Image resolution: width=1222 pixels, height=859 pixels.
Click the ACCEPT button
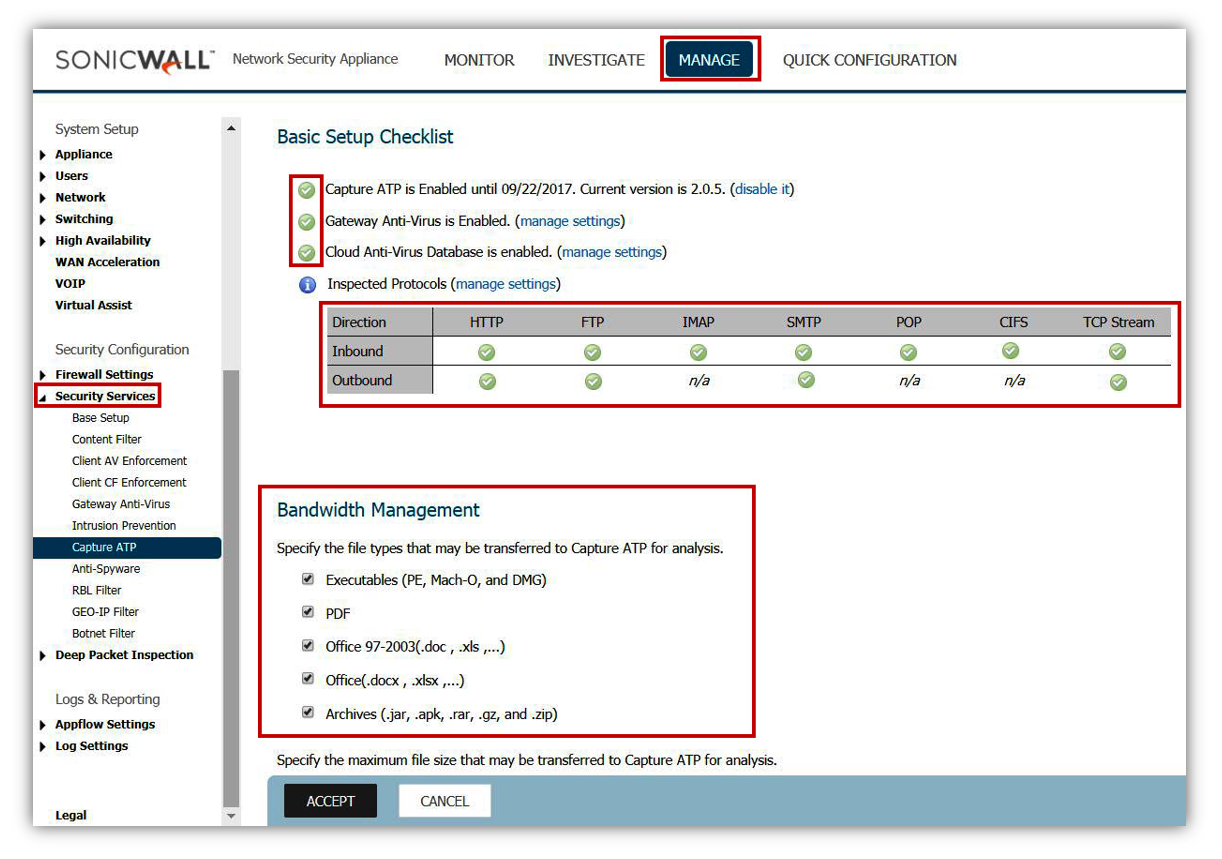[x=330, y=801]
